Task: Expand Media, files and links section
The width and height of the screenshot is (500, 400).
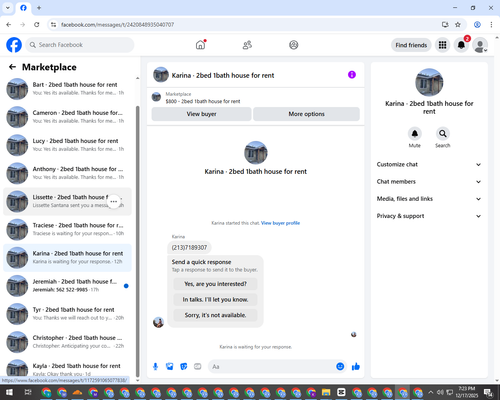Action: click(429, 199)
